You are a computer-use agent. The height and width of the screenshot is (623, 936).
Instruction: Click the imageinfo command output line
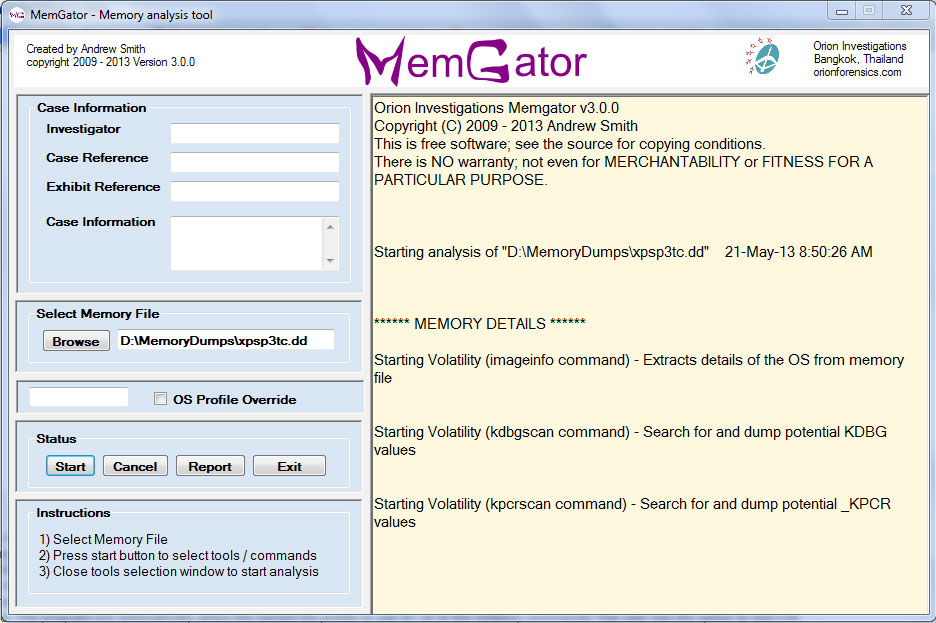(x=639, y=369)
